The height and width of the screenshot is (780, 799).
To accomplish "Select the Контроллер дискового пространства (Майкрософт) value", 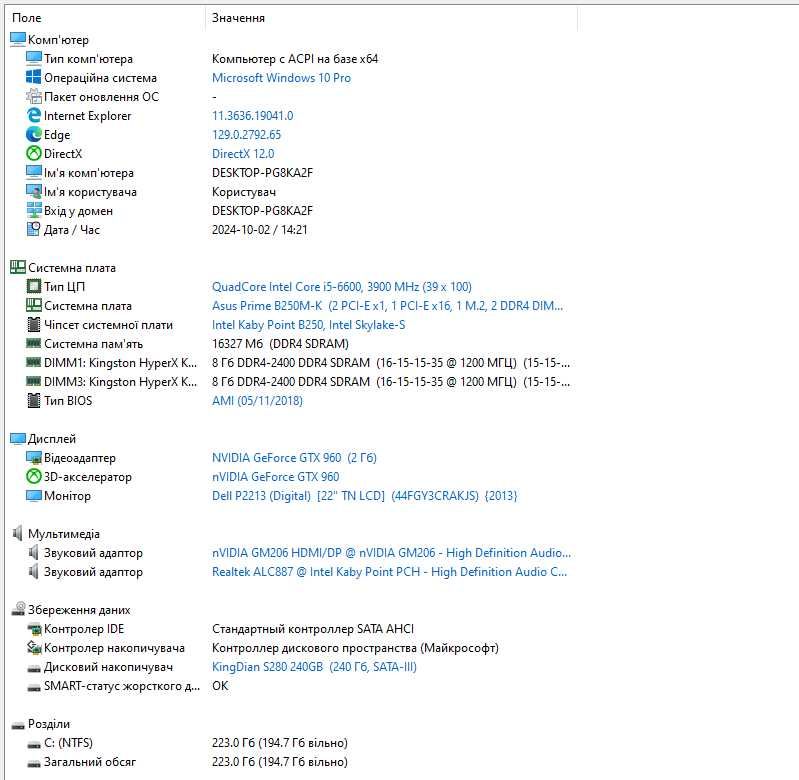I will (355, 648).
